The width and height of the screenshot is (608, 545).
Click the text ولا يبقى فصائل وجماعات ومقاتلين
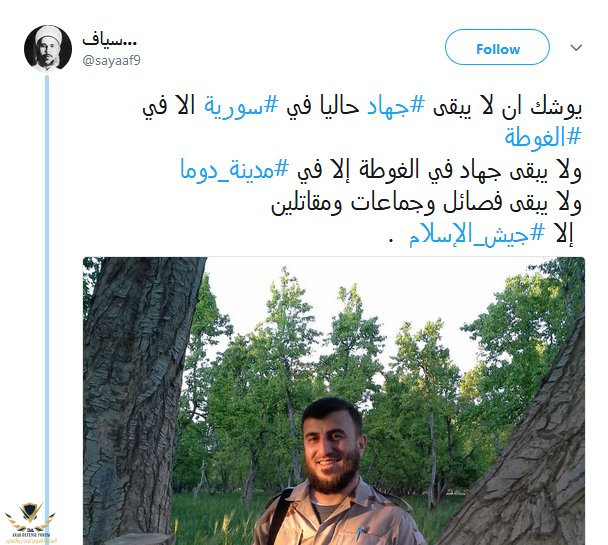coord(426,202)
